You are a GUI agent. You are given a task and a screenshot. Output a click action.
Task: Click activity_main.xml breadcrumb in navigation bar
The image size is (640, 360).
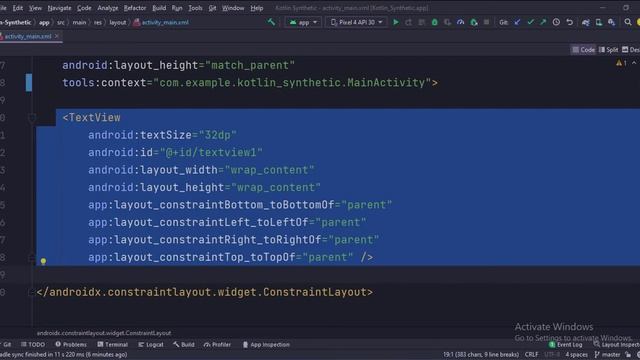[161, 22]
